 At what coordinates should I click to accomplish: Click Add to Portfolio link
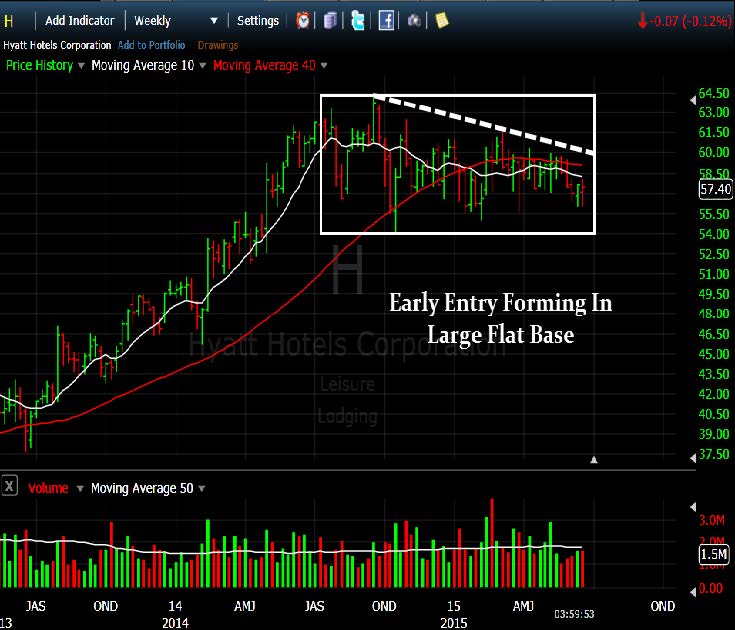click(151, 45)
